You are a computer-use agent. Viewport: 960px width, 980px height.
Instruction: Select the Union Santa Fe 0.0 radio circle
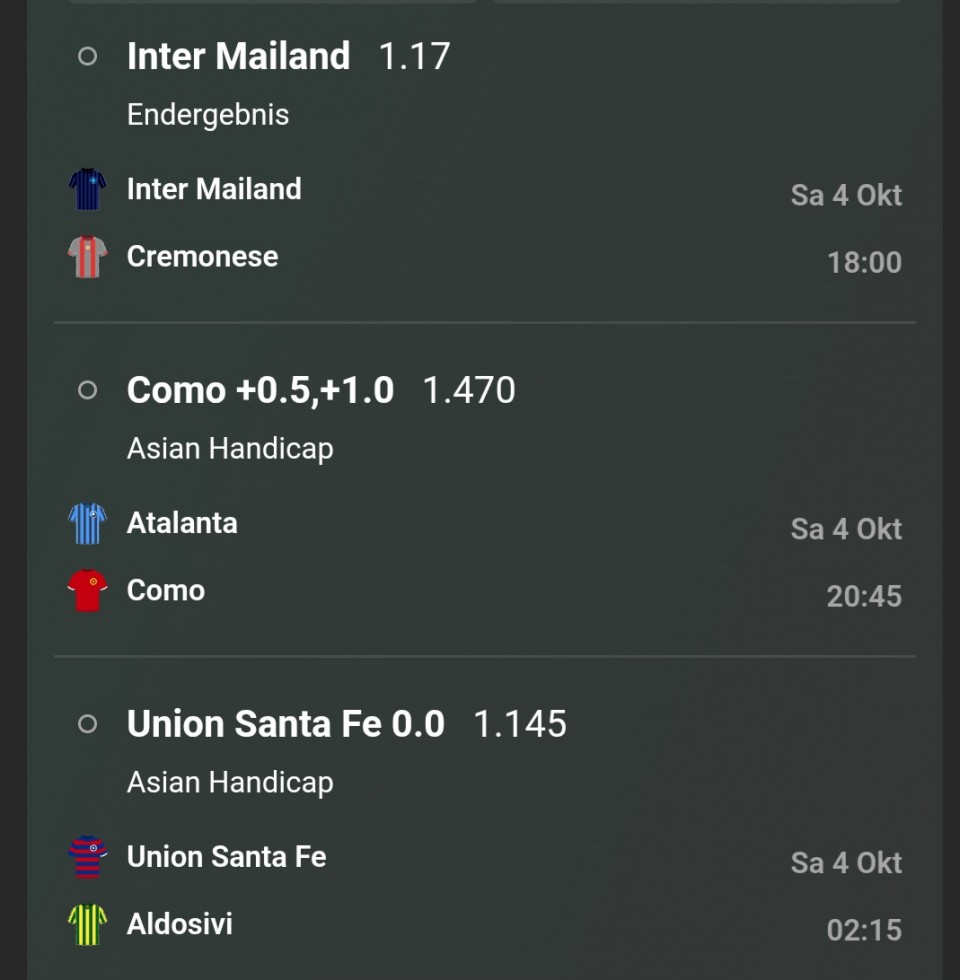[x=88, y=724]
